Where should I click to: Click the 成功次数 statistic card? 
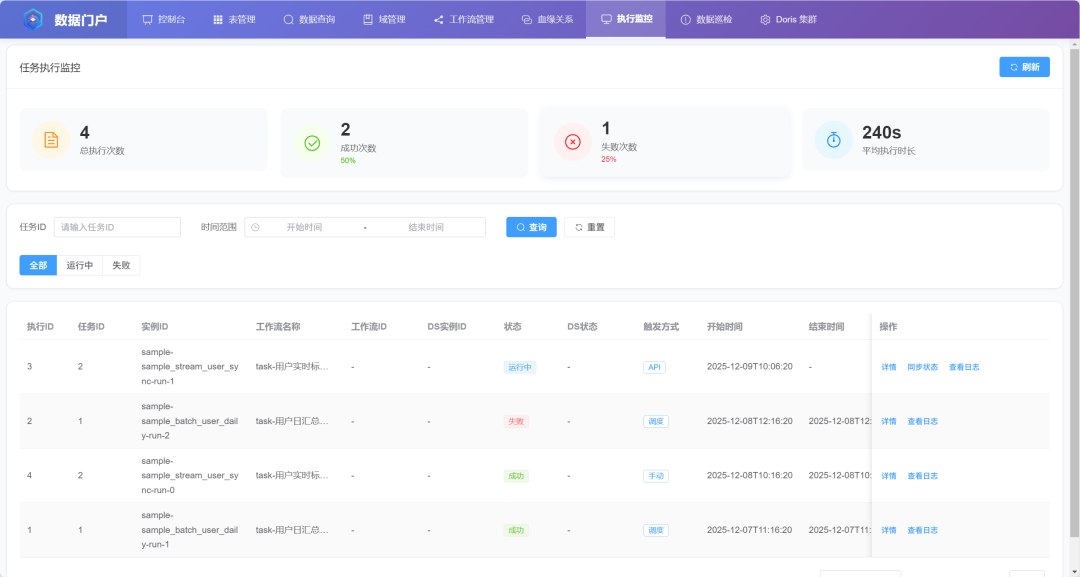(x=404, y=143)
